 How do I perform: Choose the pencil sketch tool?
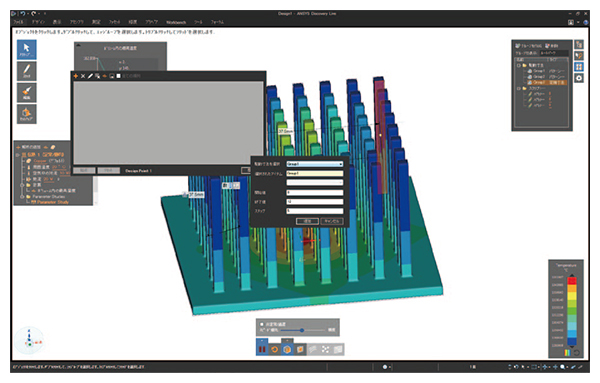(x=26, y=71)
